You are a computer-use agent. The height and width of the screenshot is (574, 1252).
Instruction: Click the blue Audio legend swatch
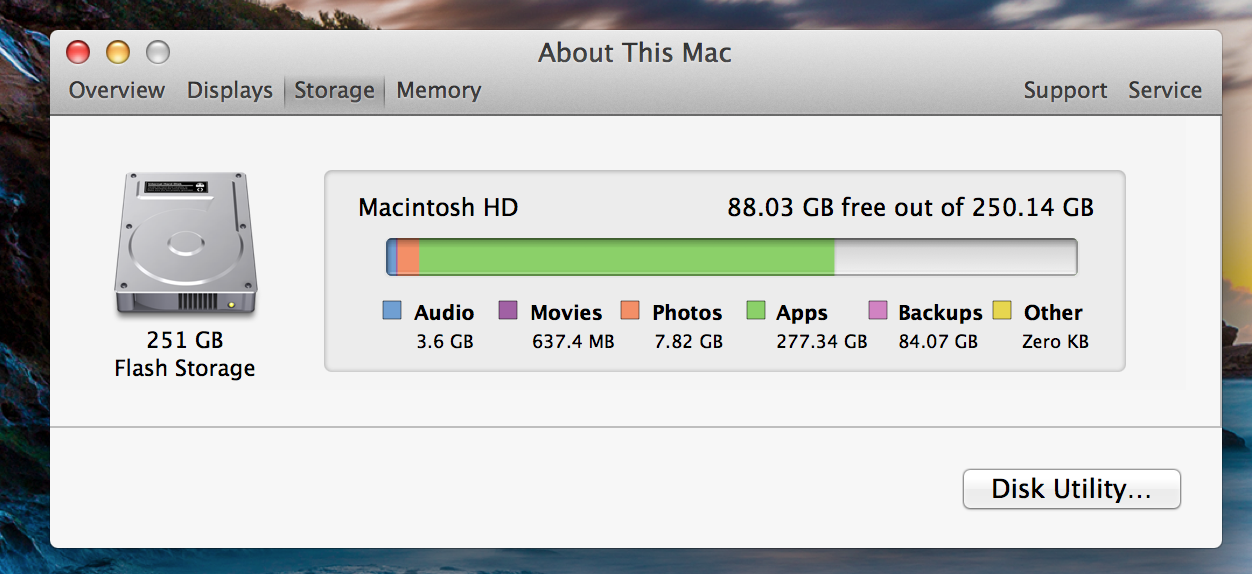tap(393, 310)
